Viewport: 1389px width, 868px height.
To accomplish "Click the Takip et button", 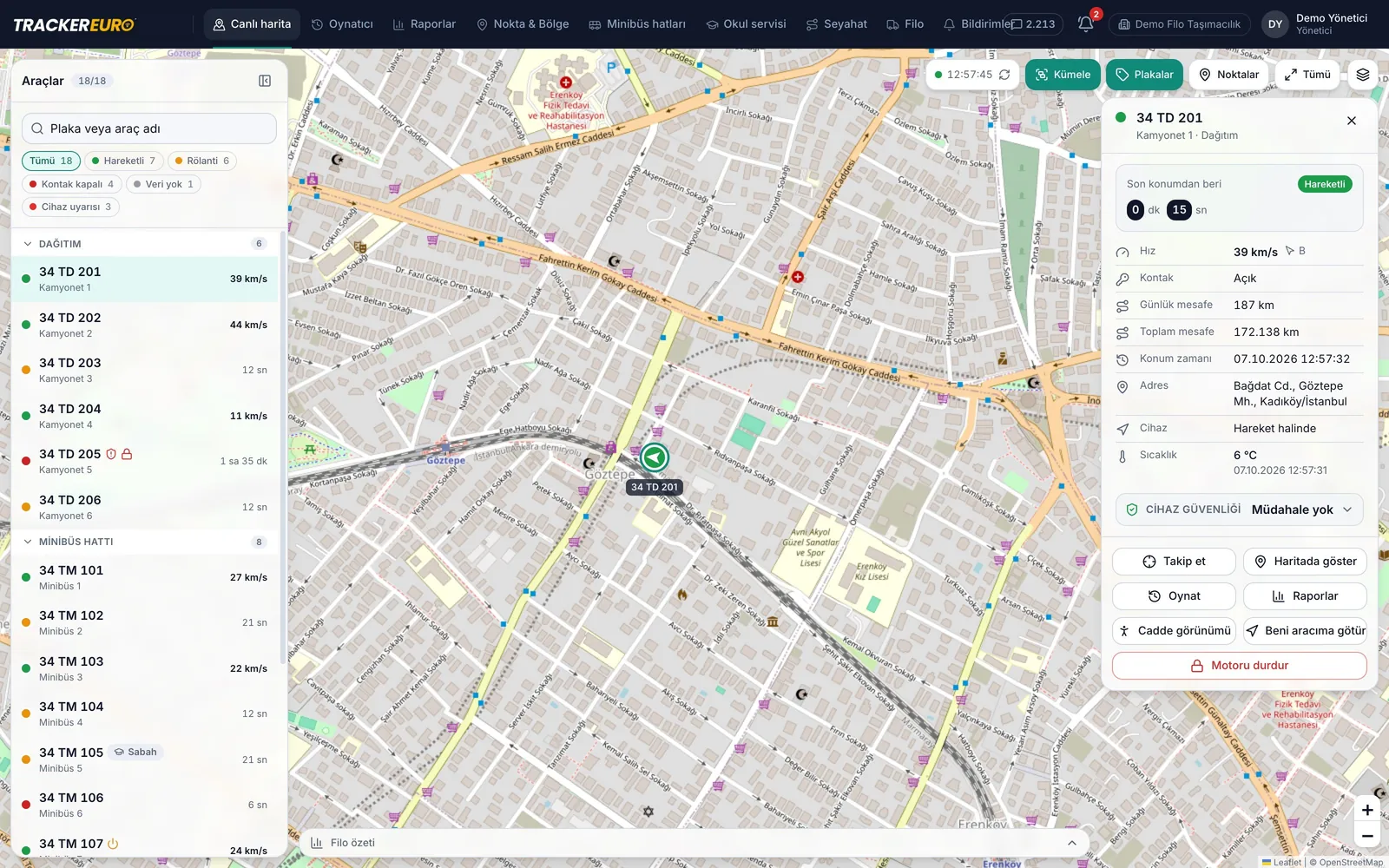I will point(1174,562).
